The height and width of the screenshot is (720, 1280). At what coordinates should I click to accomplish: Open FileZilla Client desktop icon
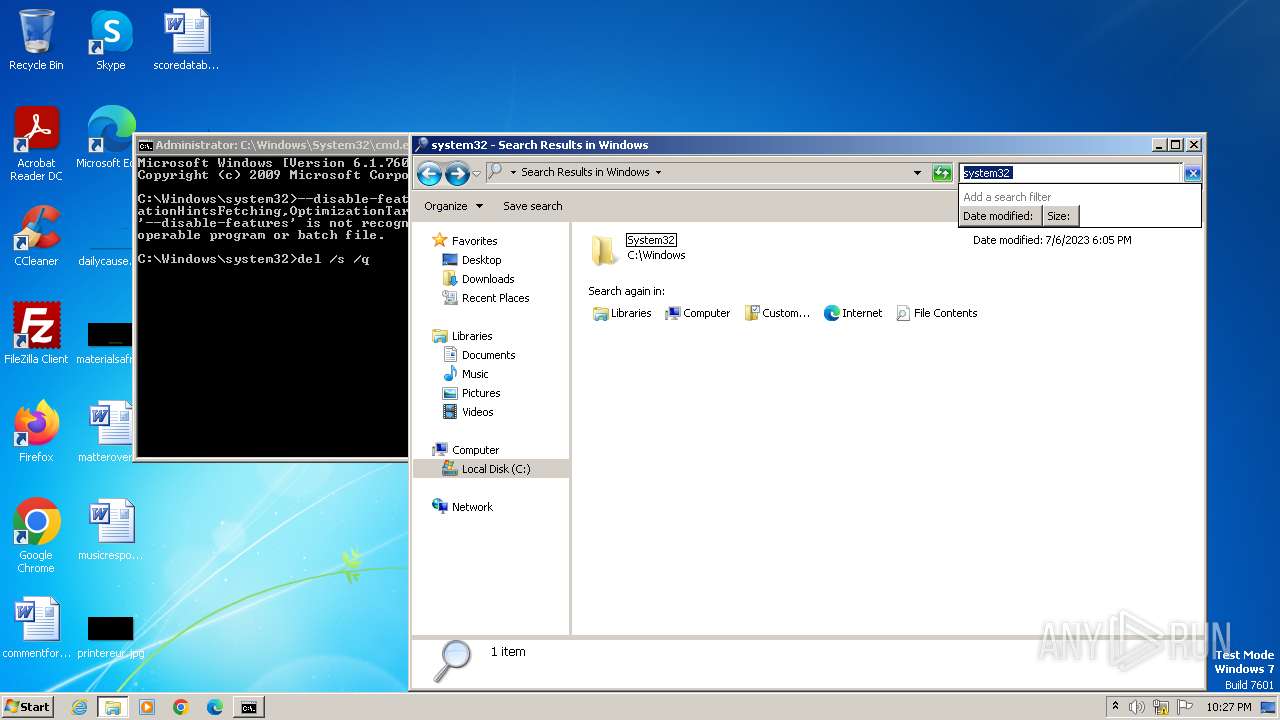tap(36, 334)
